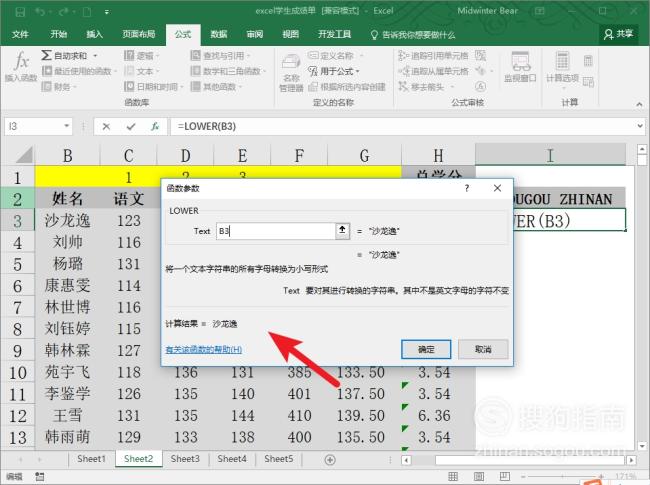
Task: Open Recently Used functions list
Action: pos(79,71)
